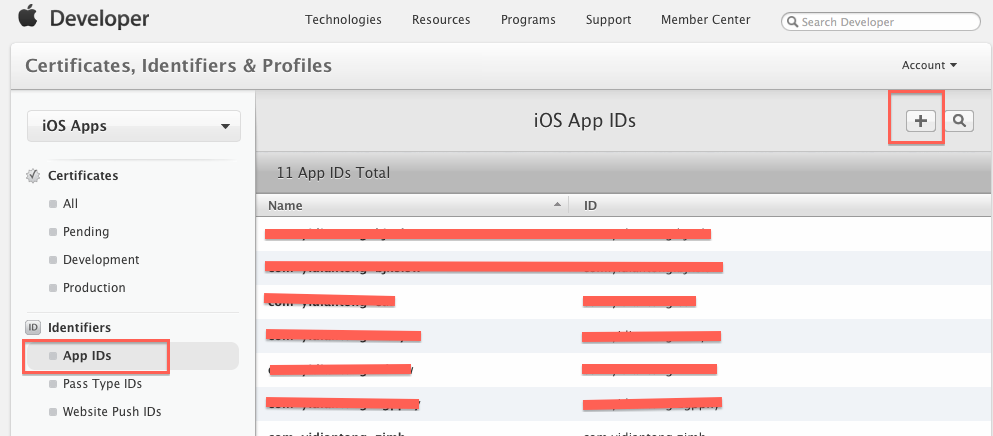Click the Identifiers section heading
The width and height of the screenshot is (993, 436).
[x=79, y=328]
